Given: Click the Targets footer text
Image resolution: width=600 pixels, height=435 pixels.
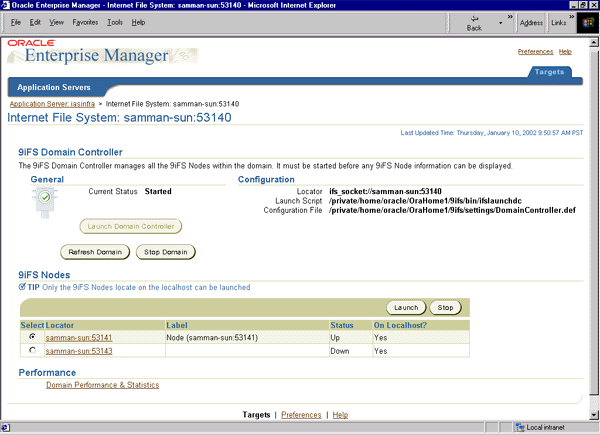Looking at the screenshot, I should click(256, 415).
